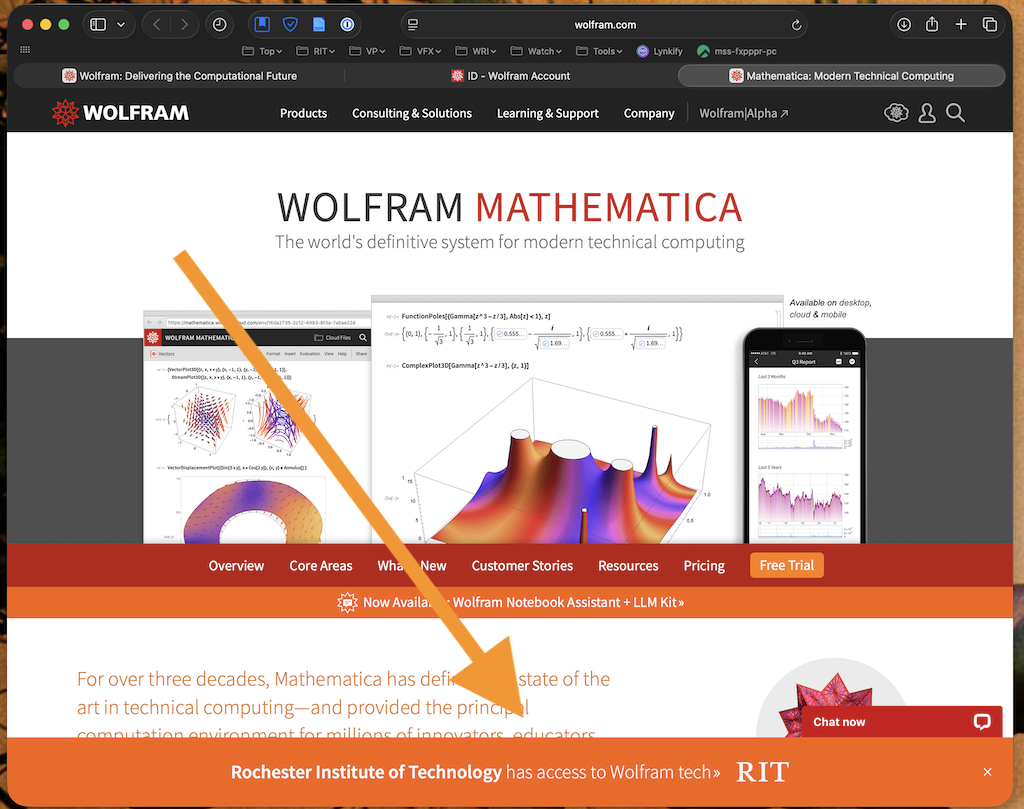This screenshot has width=1024, height=809.
Task: Click the wolfram.com address bar
Action: coord(605,25)
